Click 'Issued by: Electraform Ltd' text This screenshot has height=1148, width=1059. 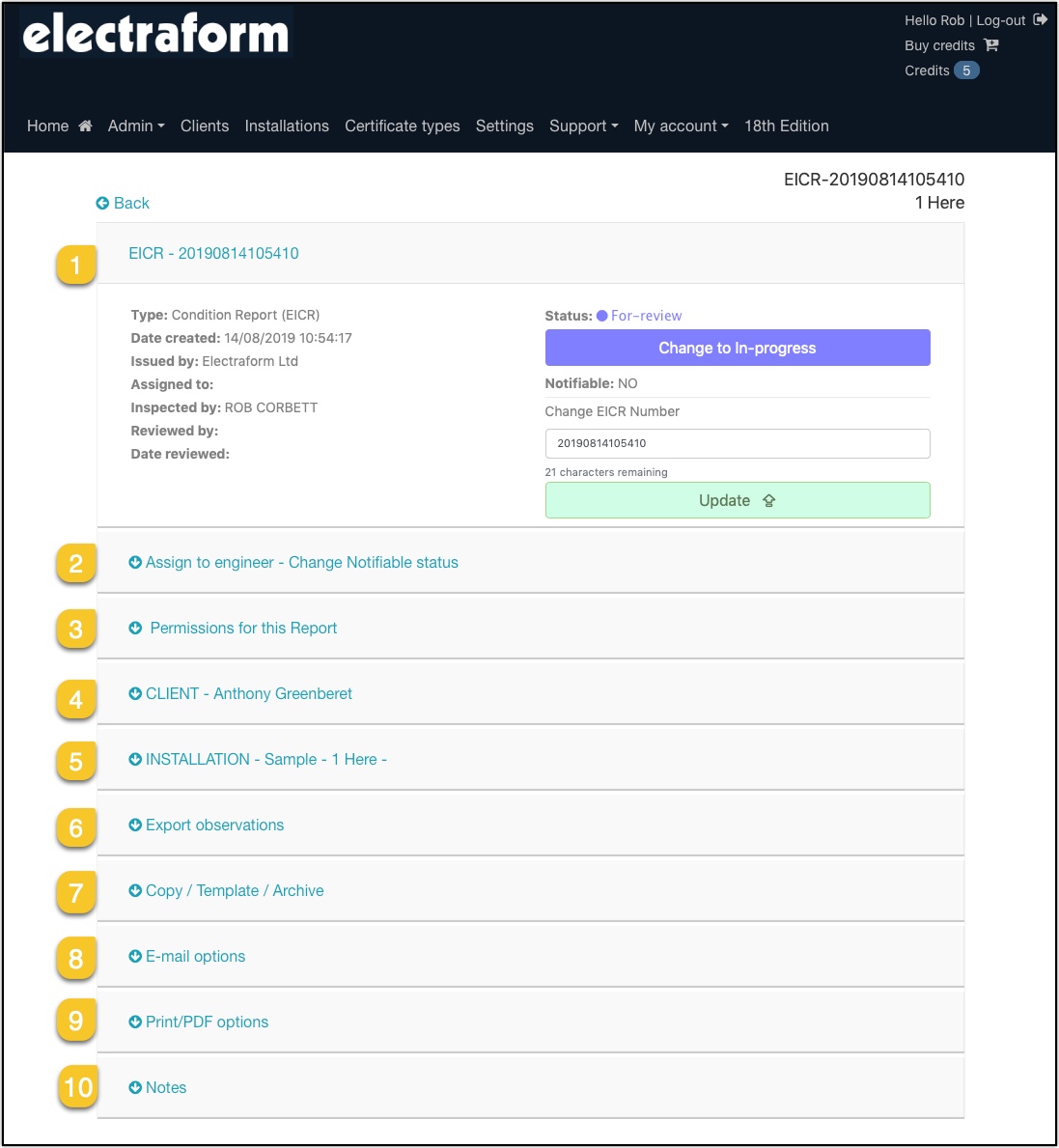[x=214, y=361]
